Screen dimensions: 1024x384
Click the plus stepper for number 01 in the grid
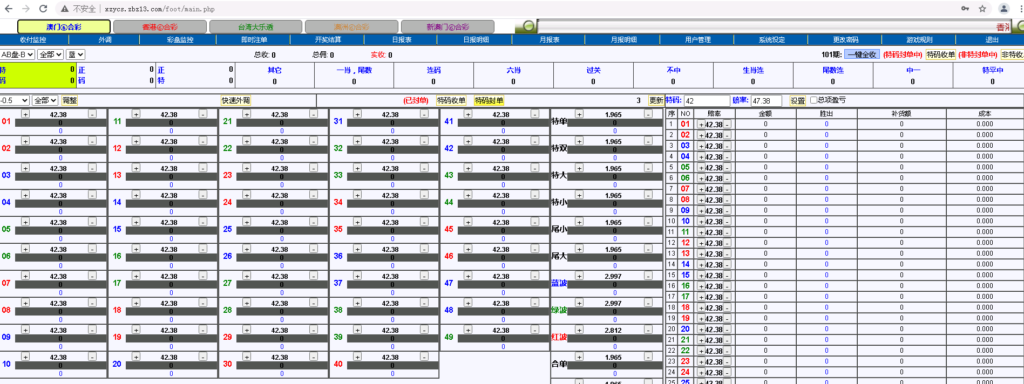(25, 114)
